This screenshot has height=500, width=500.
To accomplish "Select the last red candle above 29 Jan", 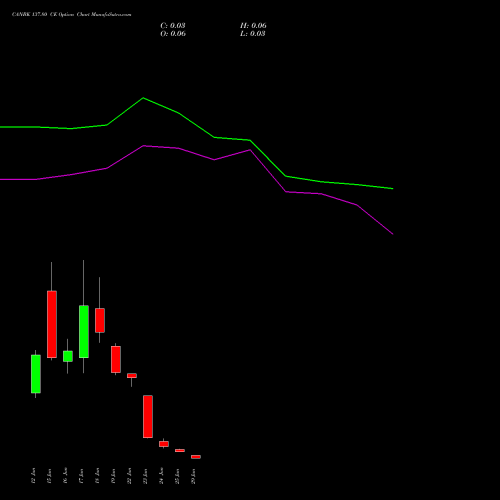I will [x=196, y=457].
